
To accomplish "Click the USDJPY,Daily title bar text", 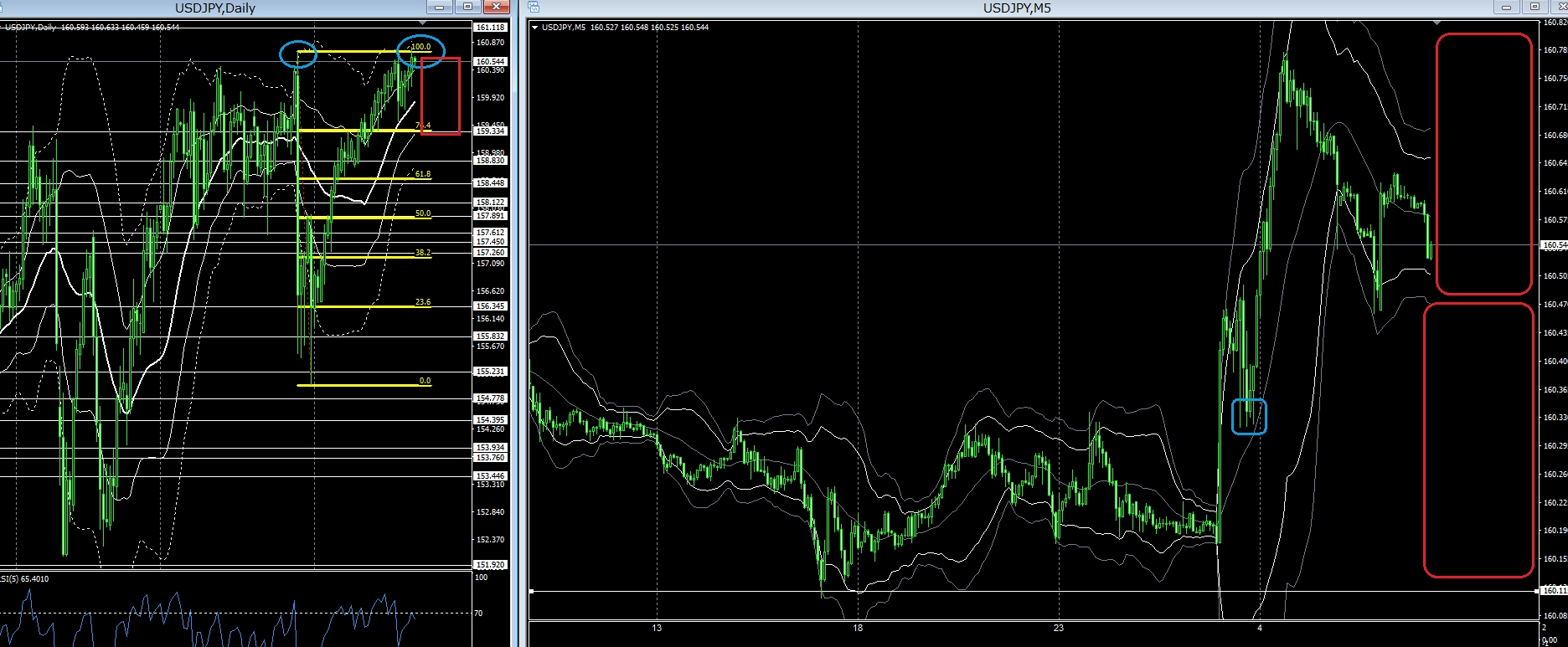I will tap(215, 8).
